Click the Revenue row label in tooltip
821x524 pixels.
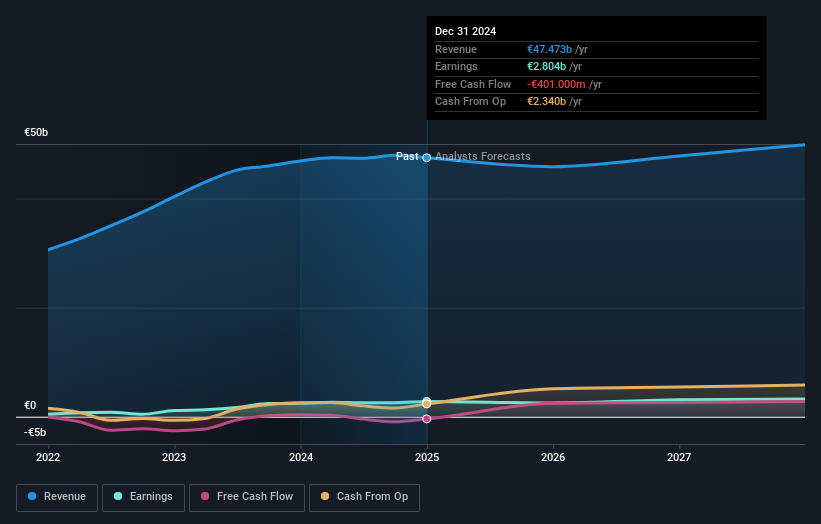pyautogui.click(x=456, y=49)
